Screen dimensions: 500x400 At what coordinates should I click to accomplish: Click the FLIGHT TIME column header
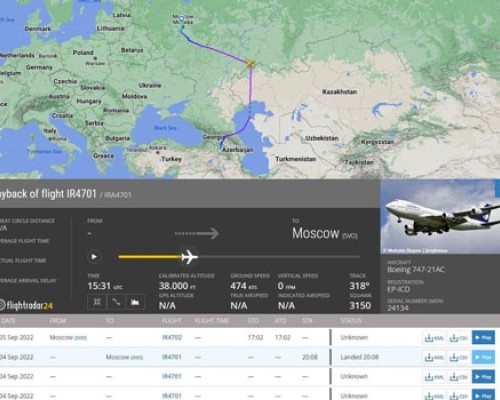click(x=212, y=321)
